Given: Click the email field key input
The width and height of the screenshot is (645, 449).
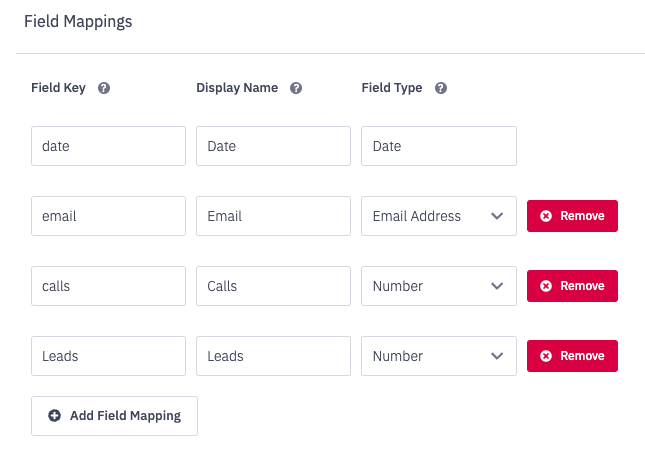Looking at the screenshot, I should click(108, 216).
